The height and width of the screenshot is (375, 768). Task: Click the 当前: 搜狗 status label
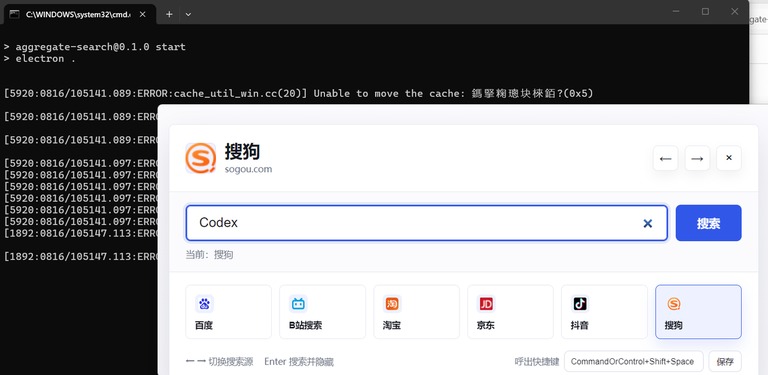coord(209,255)
